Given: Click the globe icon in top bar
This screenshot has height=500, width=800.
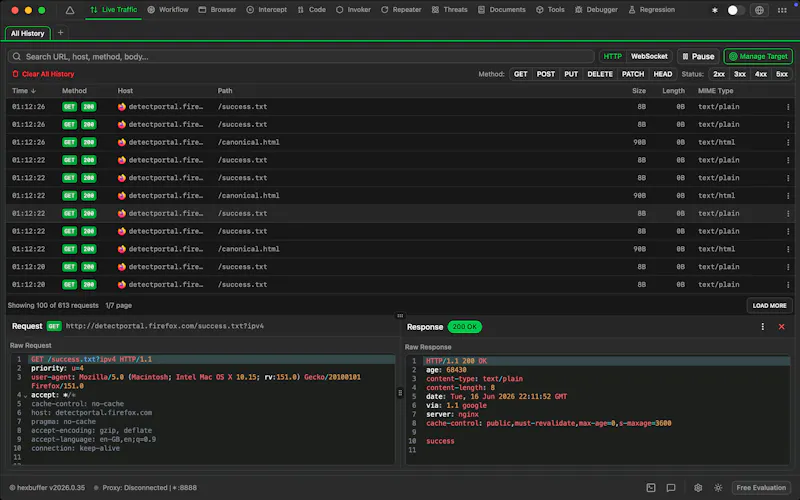Looking at the screenshot, I should click(x=759, y=10).
